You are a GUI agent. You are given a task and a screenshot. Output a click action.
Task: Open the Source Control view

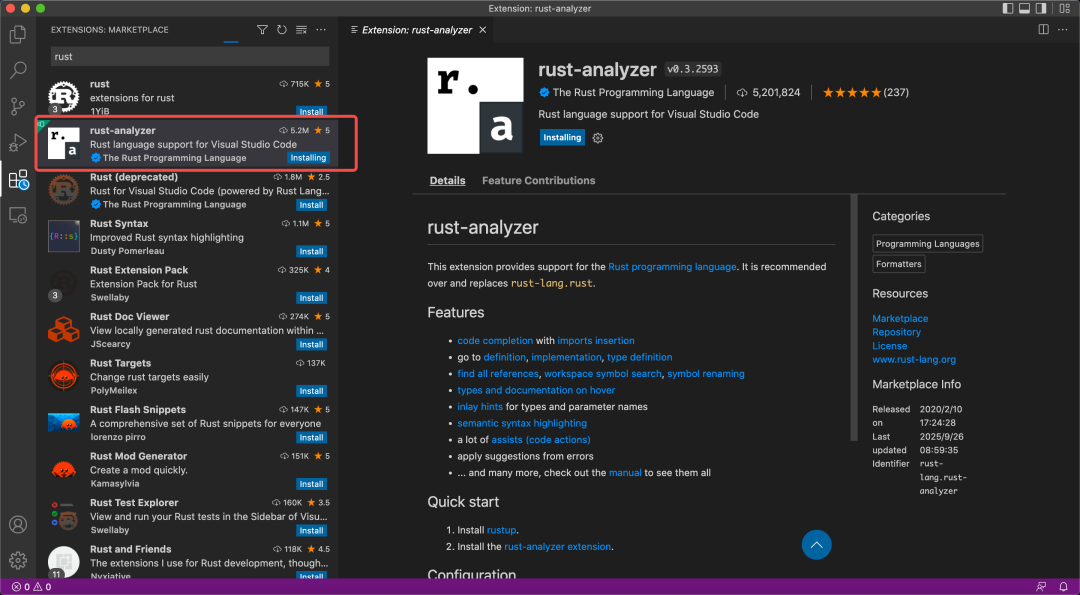pos(18,106)
